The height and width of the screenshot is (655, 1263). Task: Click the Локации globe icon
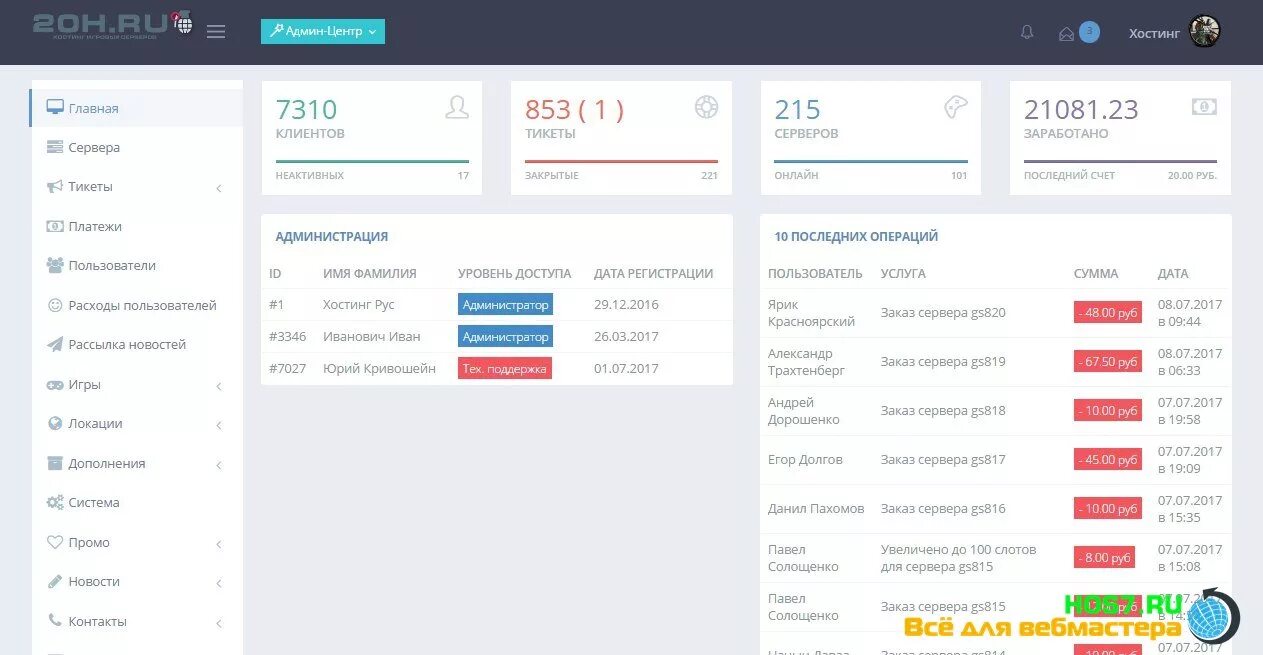55,423
